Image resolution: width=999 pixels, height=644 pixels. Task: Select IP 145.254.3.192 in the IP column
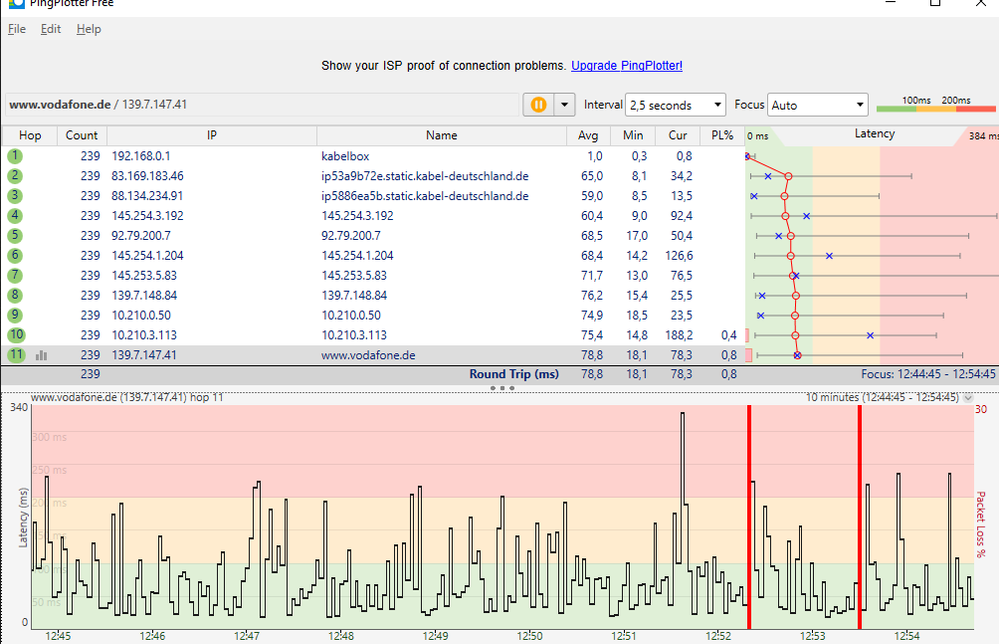pos(147,216)
